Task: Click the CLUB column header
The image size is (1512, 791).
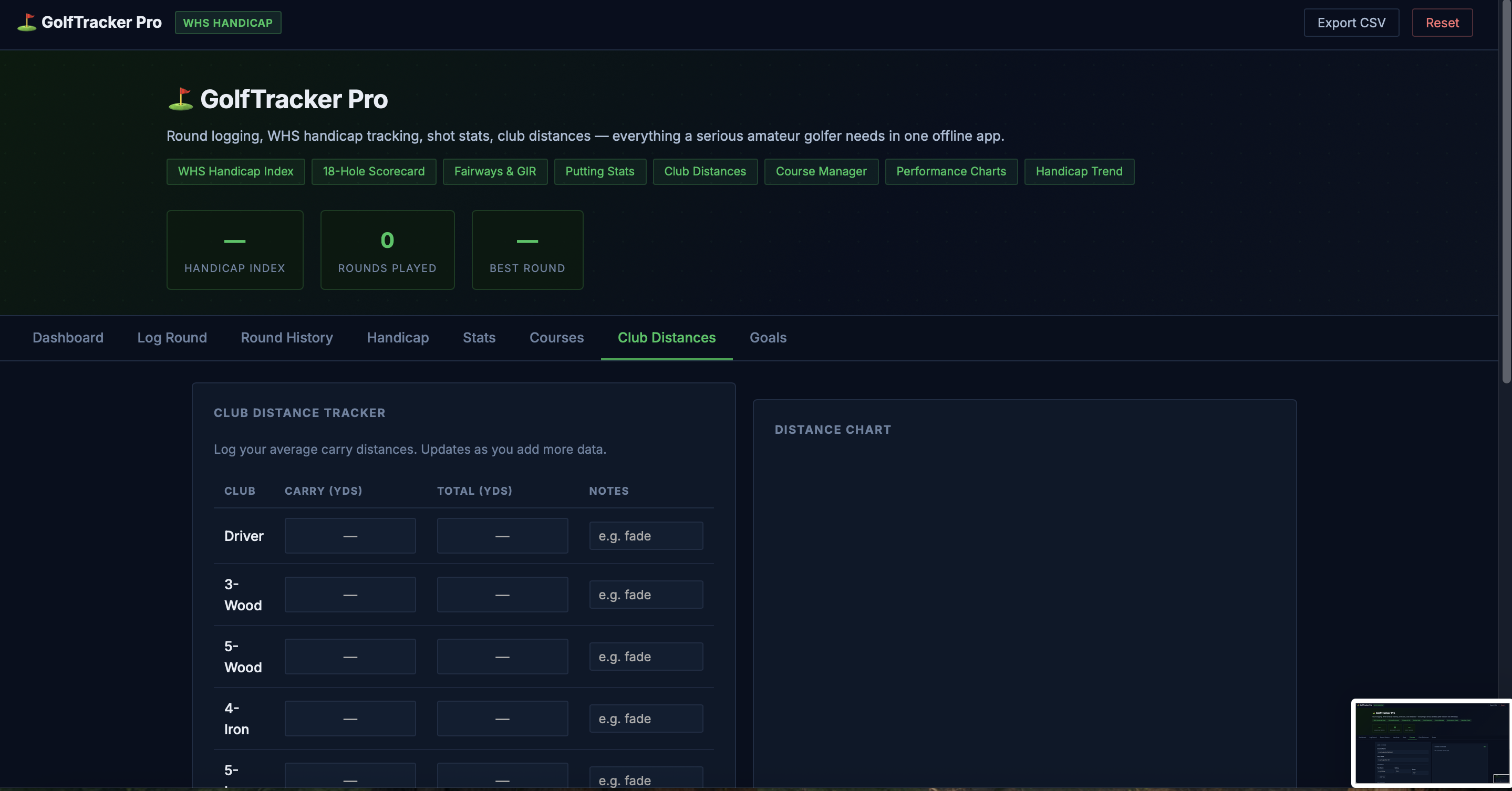Action: 240,491
